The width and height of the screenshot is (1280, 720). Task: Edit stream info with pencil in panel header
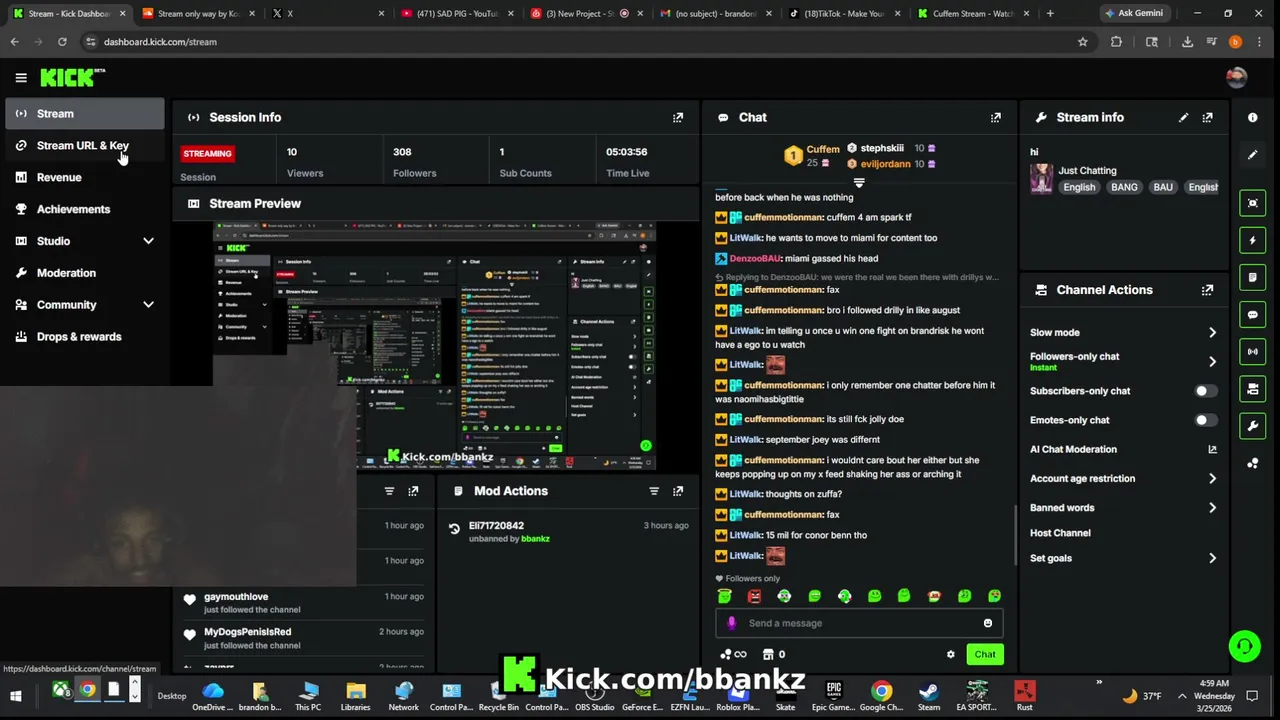pos(1184,117)
